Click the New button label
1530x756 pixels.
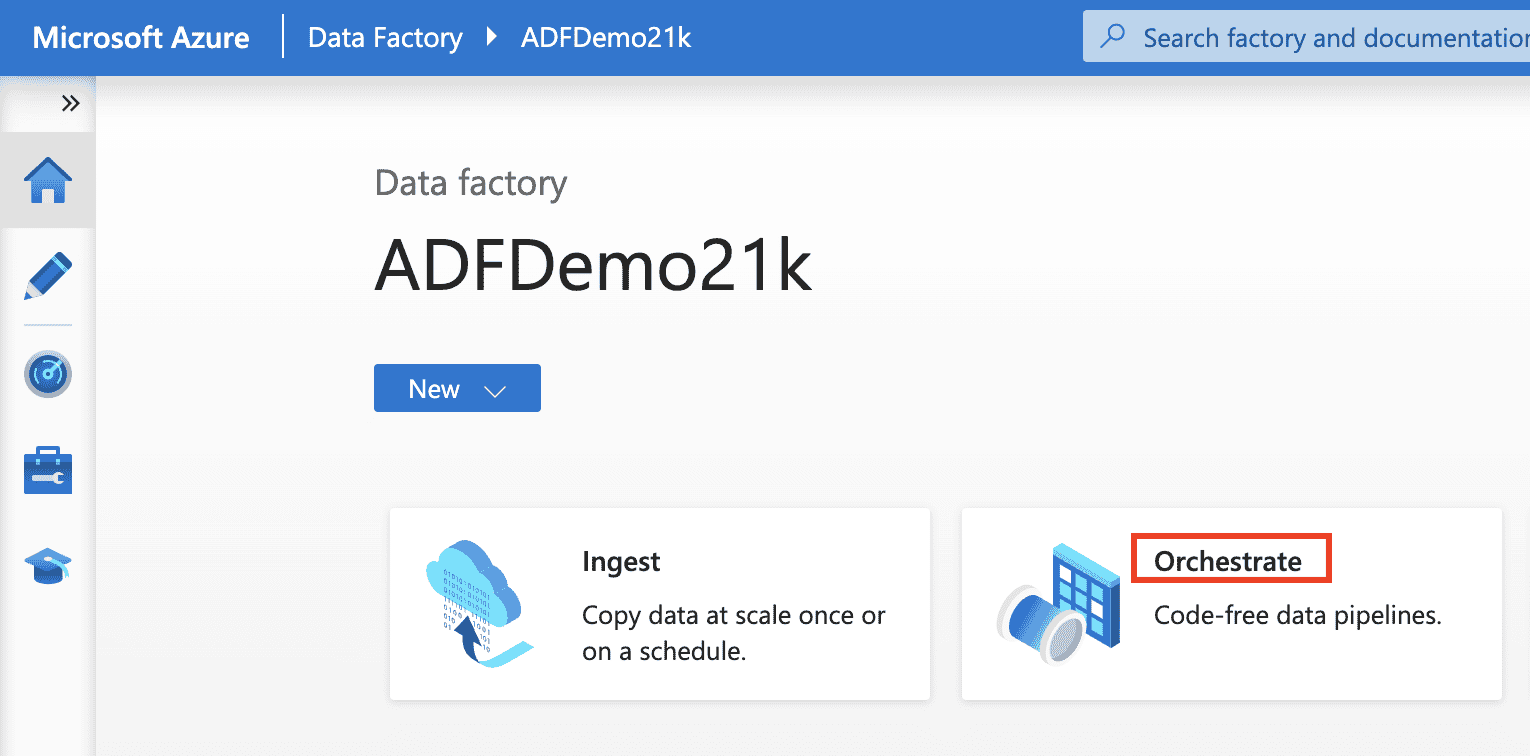pyautogui.click(x=434, y=389)
